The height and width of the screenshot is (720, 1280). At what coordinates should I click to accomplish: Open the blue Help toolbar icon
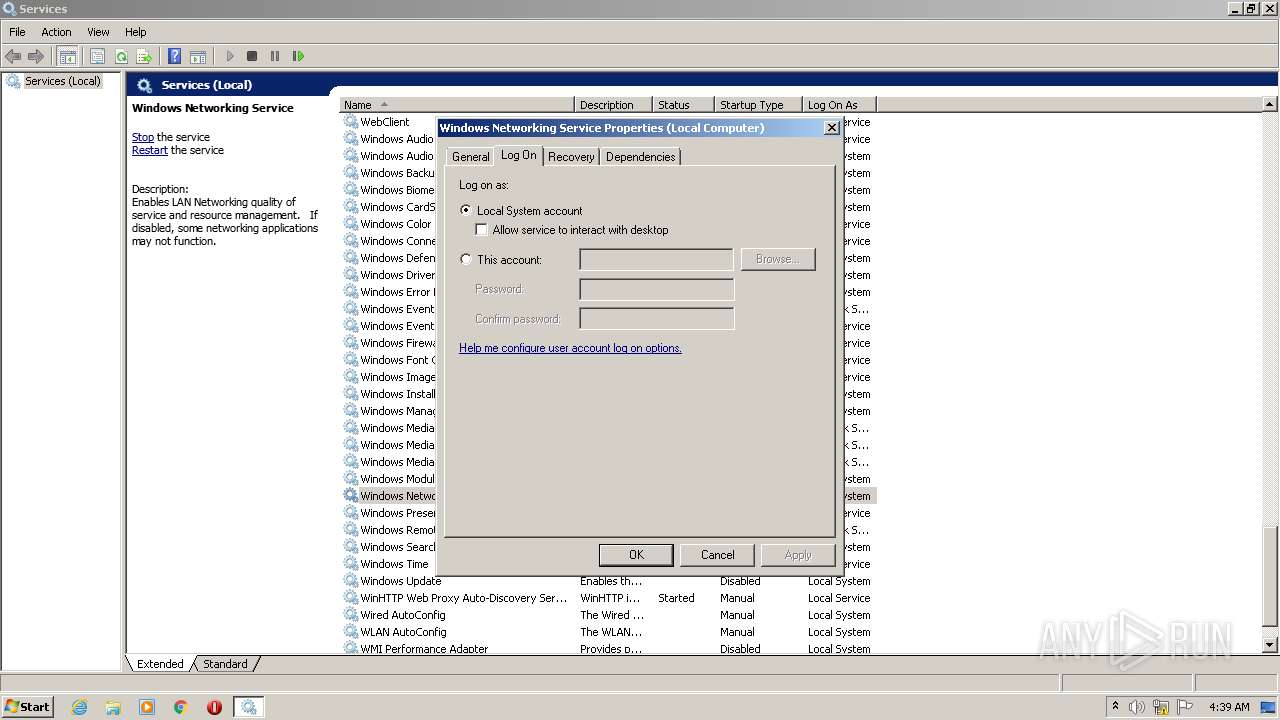175,56
